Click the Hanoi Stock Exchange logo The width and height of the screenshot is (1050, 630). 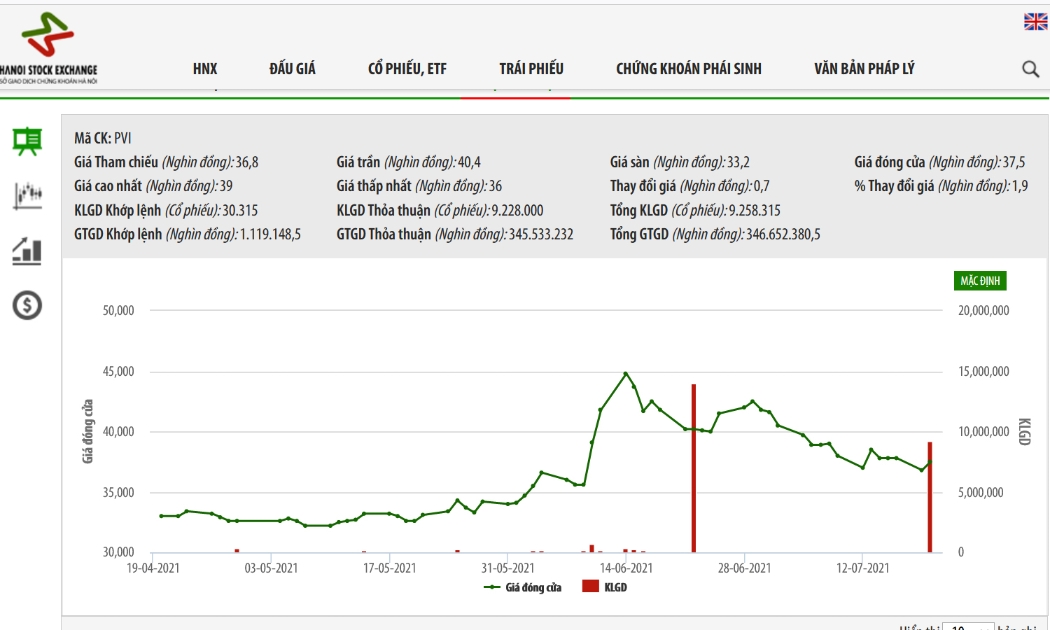(48, 48)
